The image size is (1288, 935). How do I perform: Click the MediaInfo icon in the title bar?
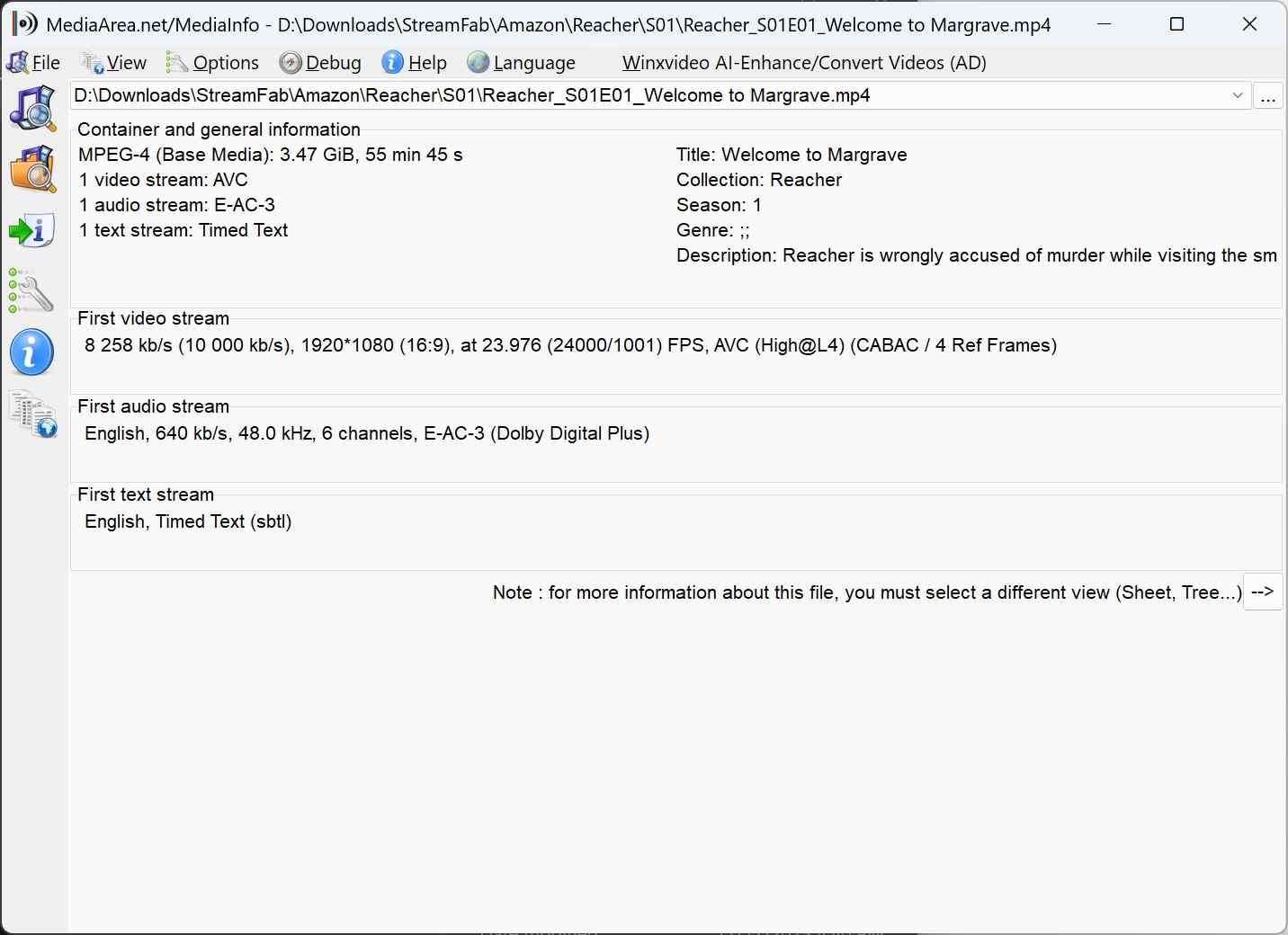pyautogui.click(x=22, y=23)
